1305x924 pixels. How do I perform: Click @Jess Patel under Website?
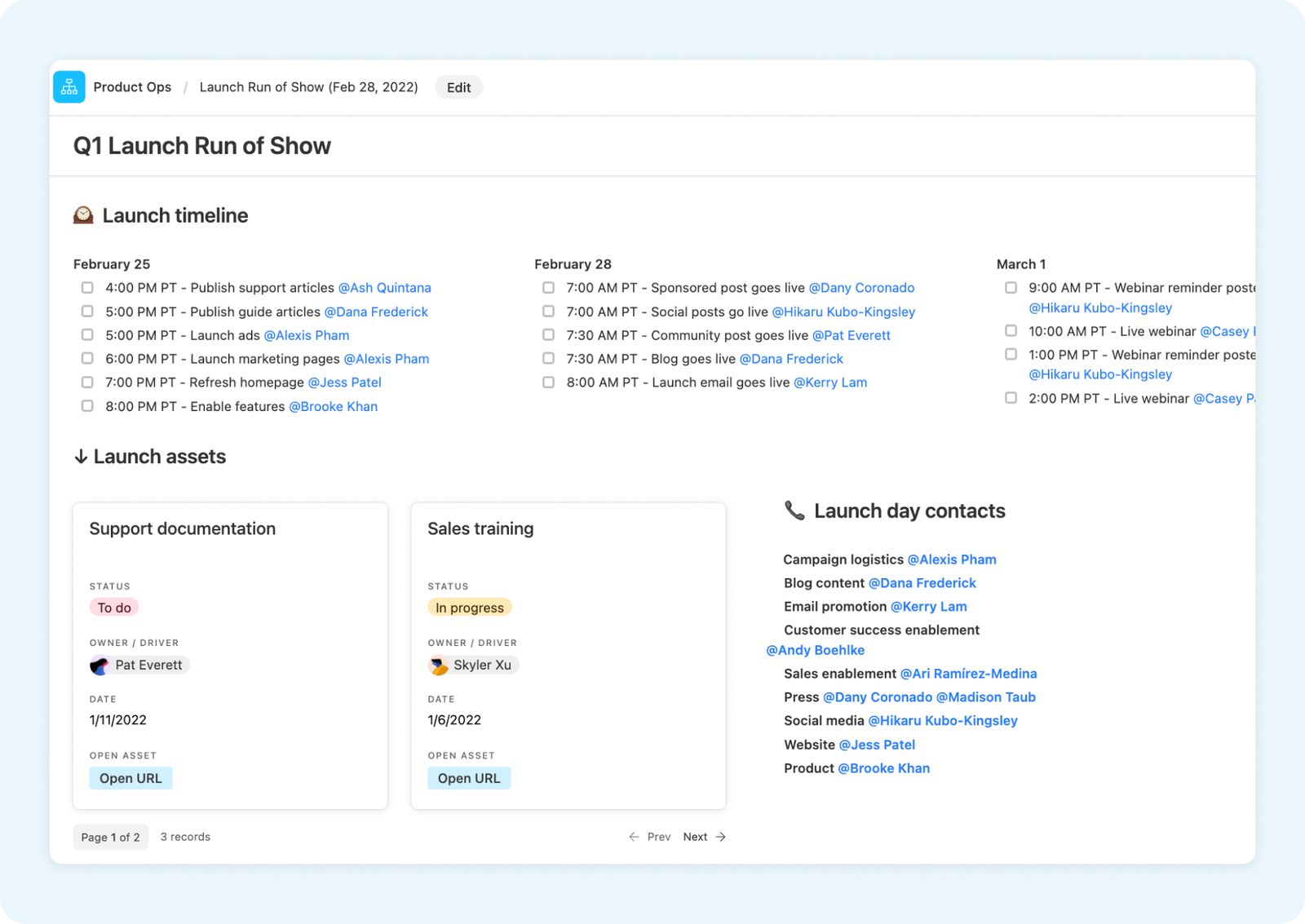[878, 745]
